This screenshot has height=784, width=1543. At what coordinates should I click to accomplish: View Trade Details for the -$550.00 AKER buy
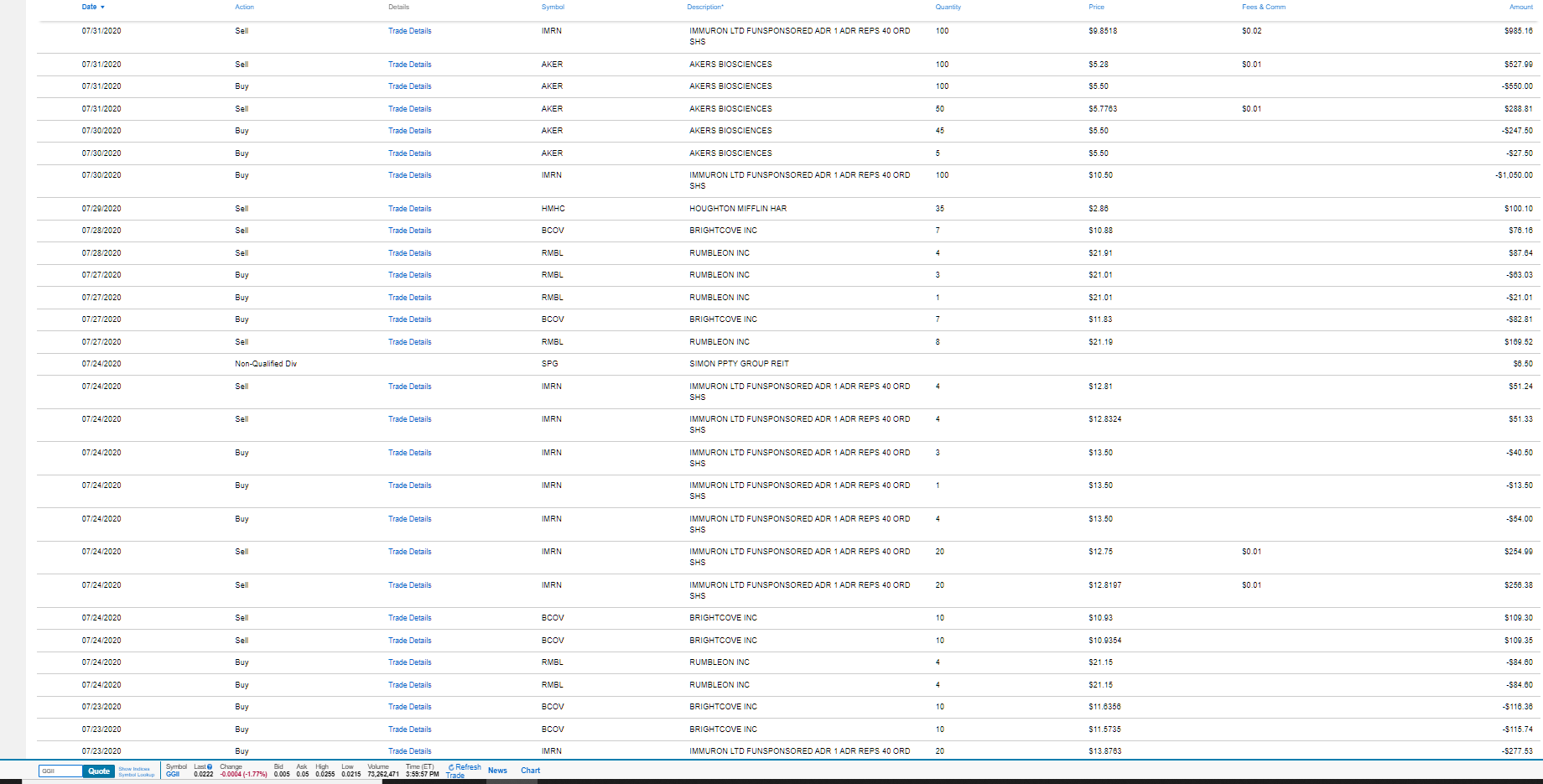point(409,86)
